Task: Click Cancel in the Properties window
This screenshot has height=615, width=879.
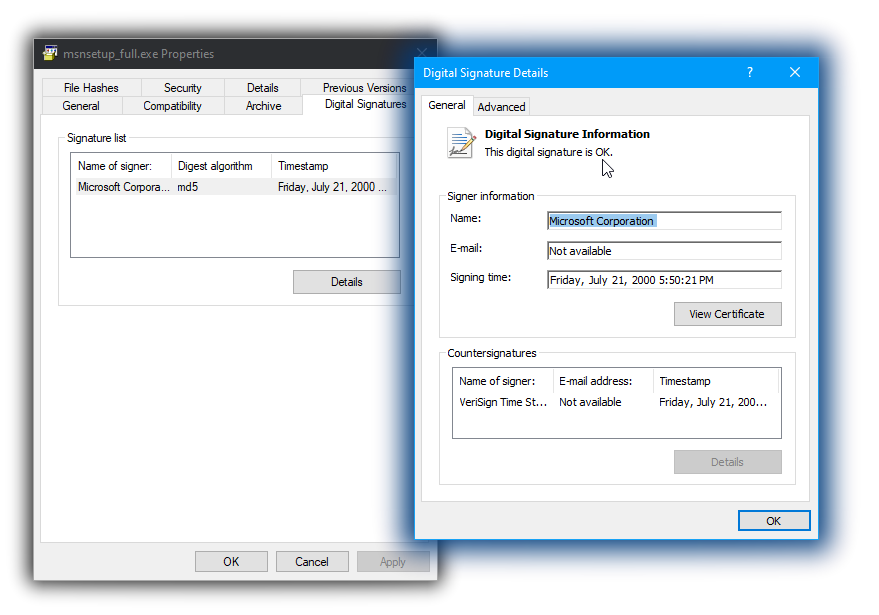Action: [x=312, y=562]
